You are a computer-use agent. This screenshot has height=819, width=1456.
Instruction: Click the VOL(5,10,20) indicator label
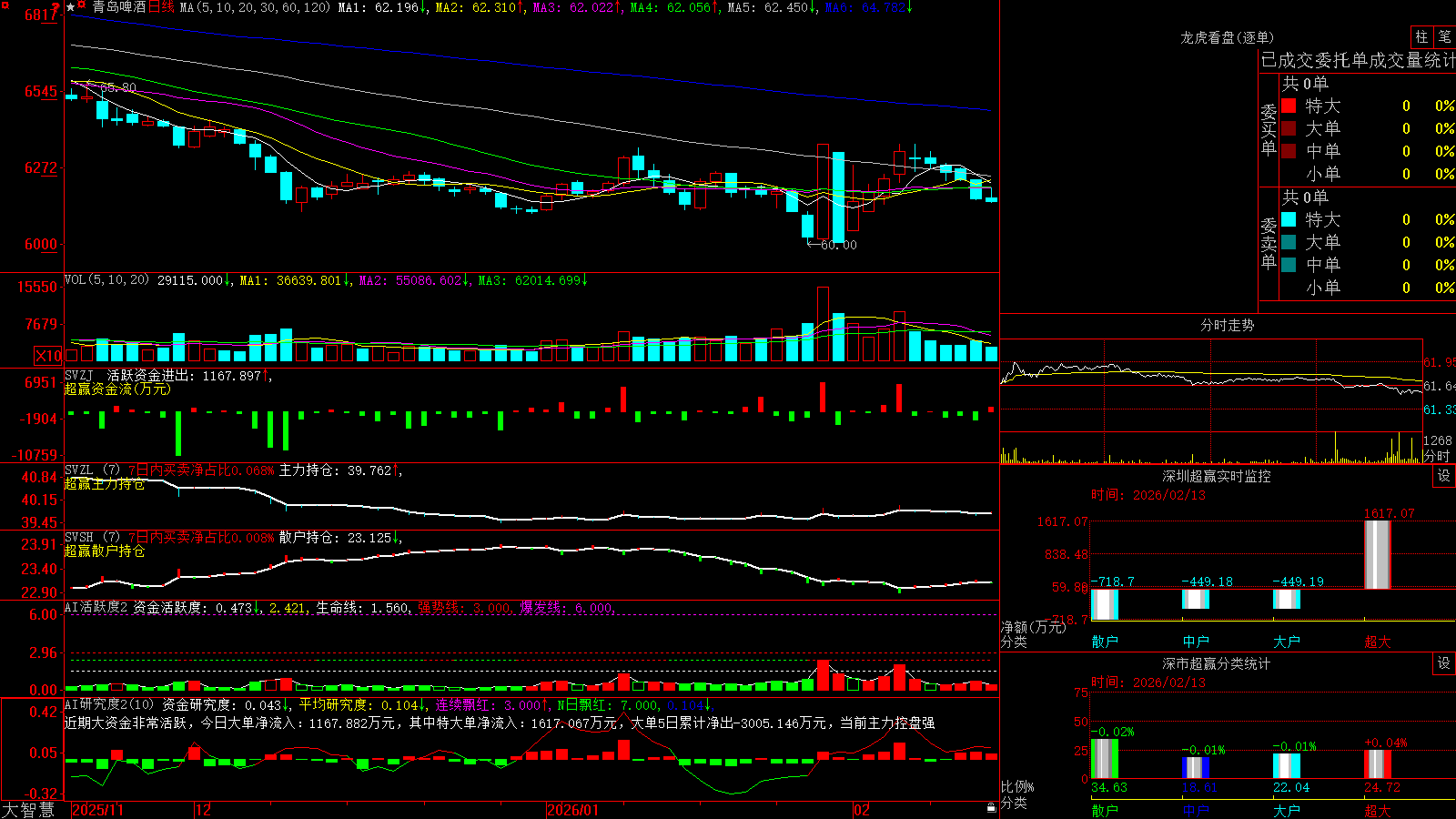[106, 280]
